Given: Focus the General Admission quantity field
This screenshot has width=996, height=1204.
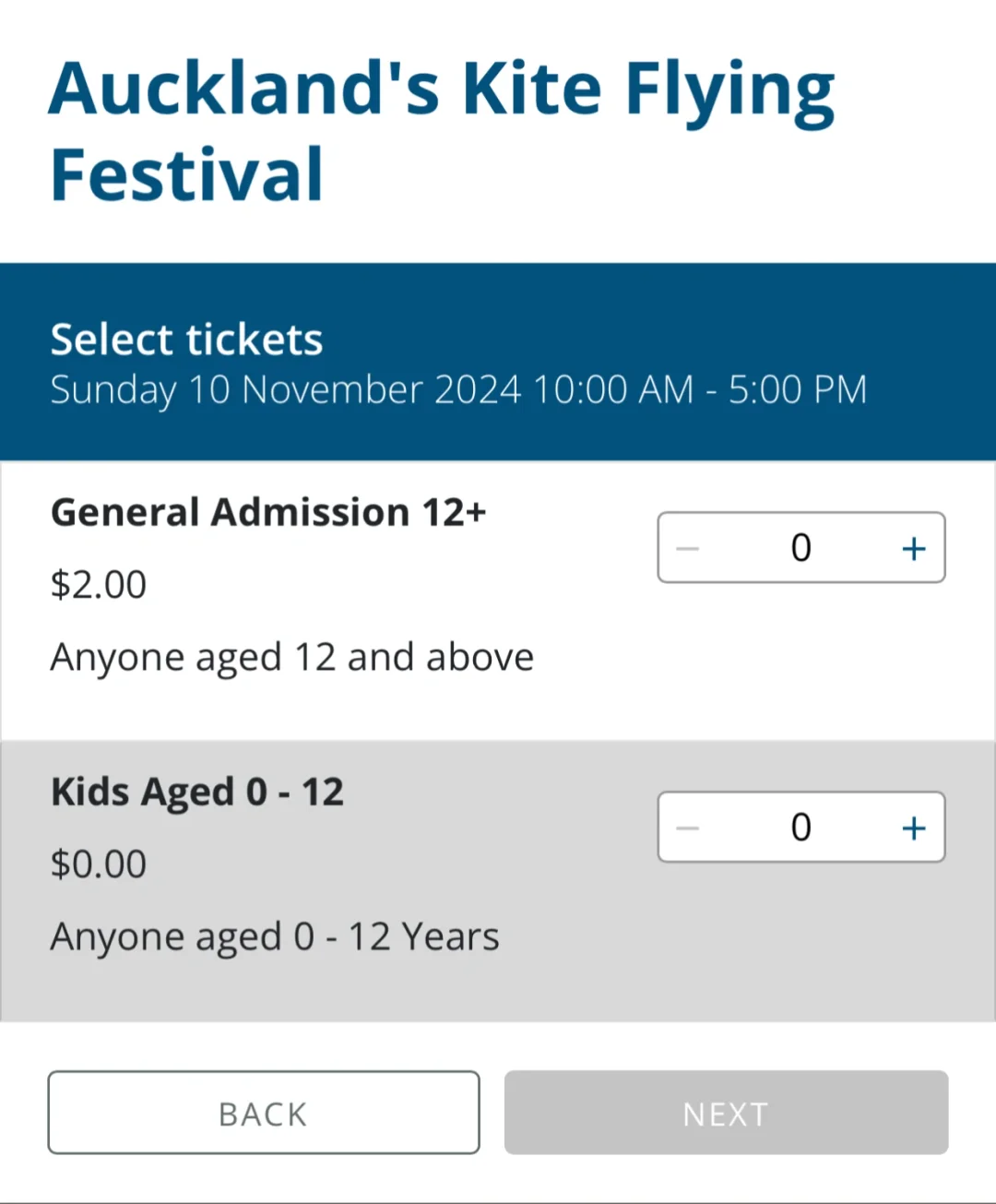Looking at the screenshot, I should (x=800, y=548).
